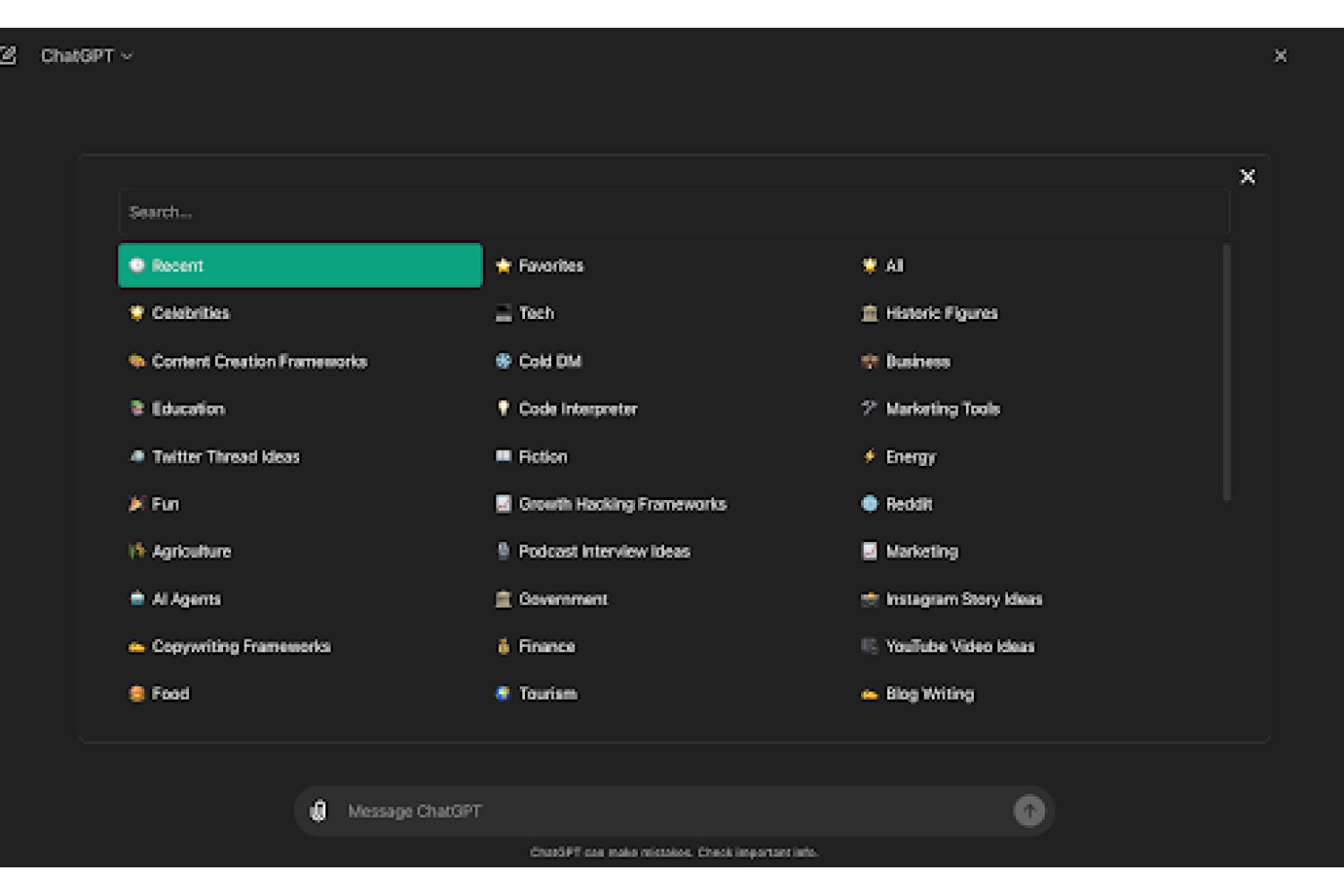Click the Energy lightning icon
The image size is (1344, 896).
869,456
